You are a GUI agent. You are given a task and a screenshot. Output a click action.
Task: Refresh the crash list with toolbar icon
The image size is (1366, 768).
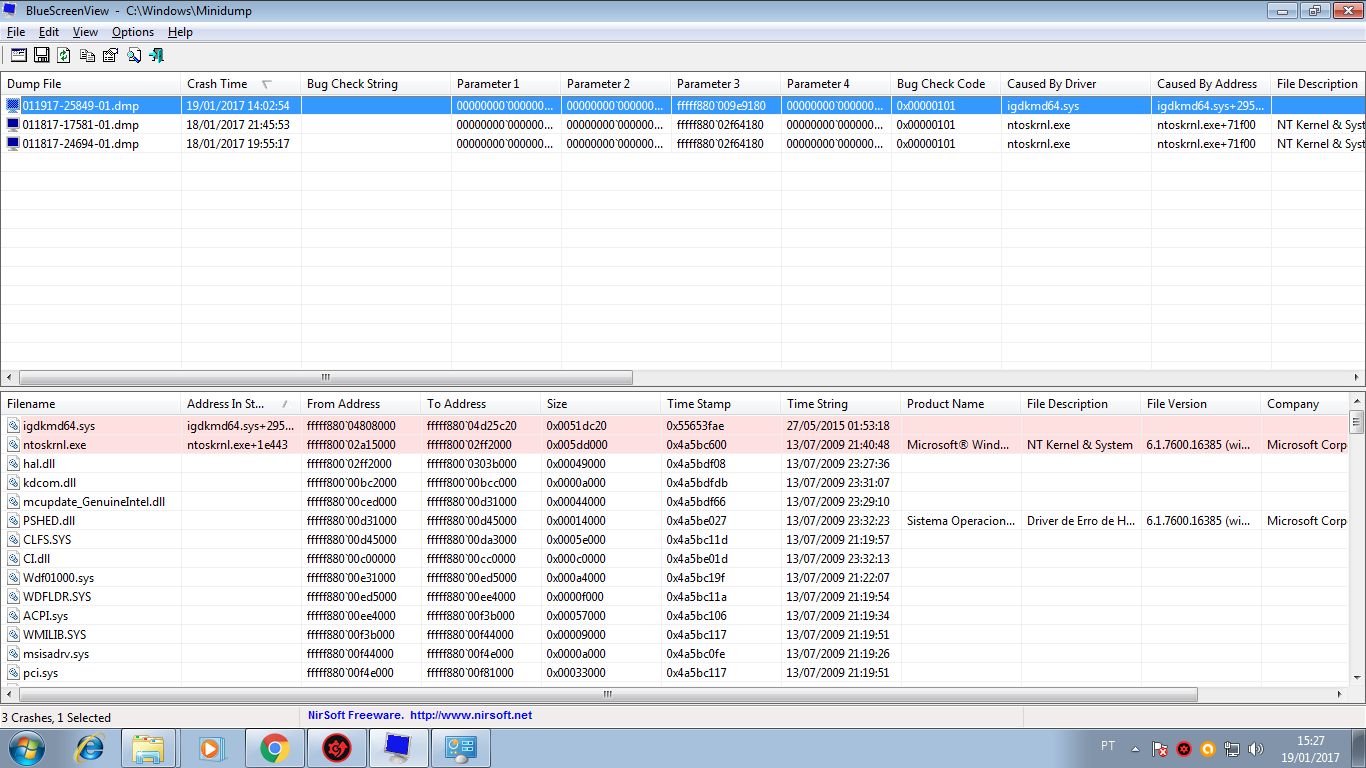tap(64, 55)
